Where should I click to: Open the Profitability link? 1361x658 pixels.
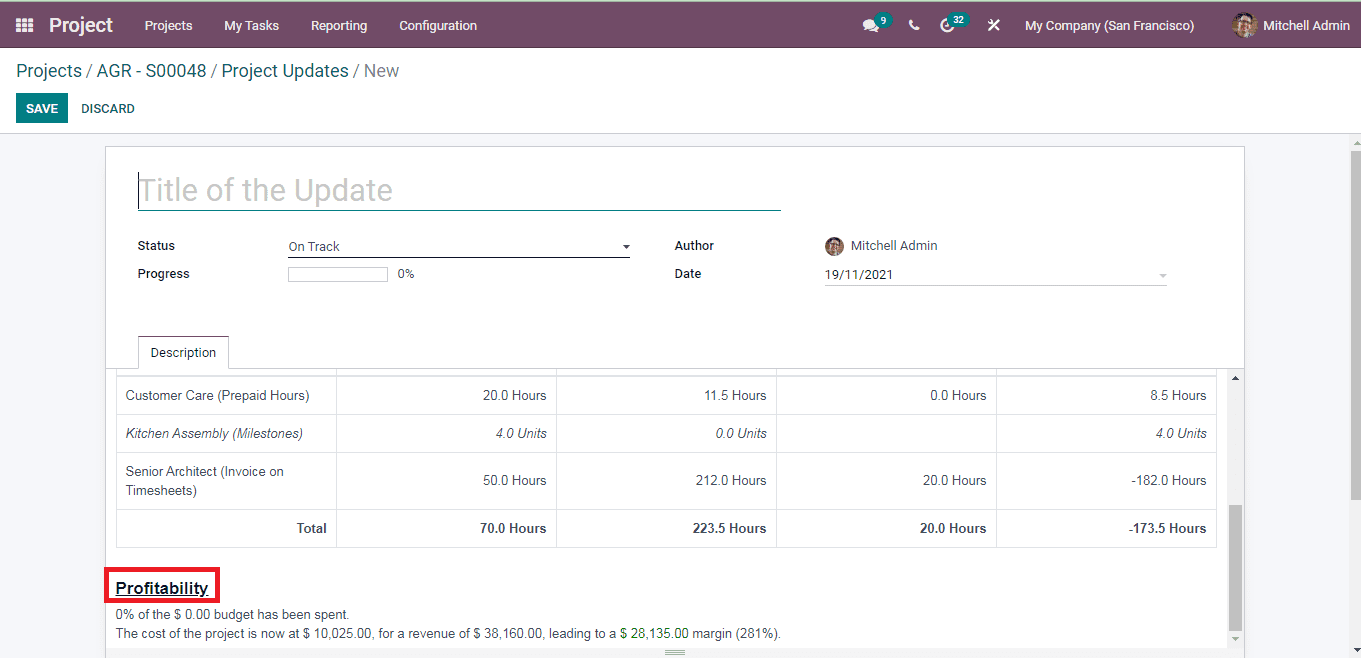pyautogui.click(x=161, y=586)
